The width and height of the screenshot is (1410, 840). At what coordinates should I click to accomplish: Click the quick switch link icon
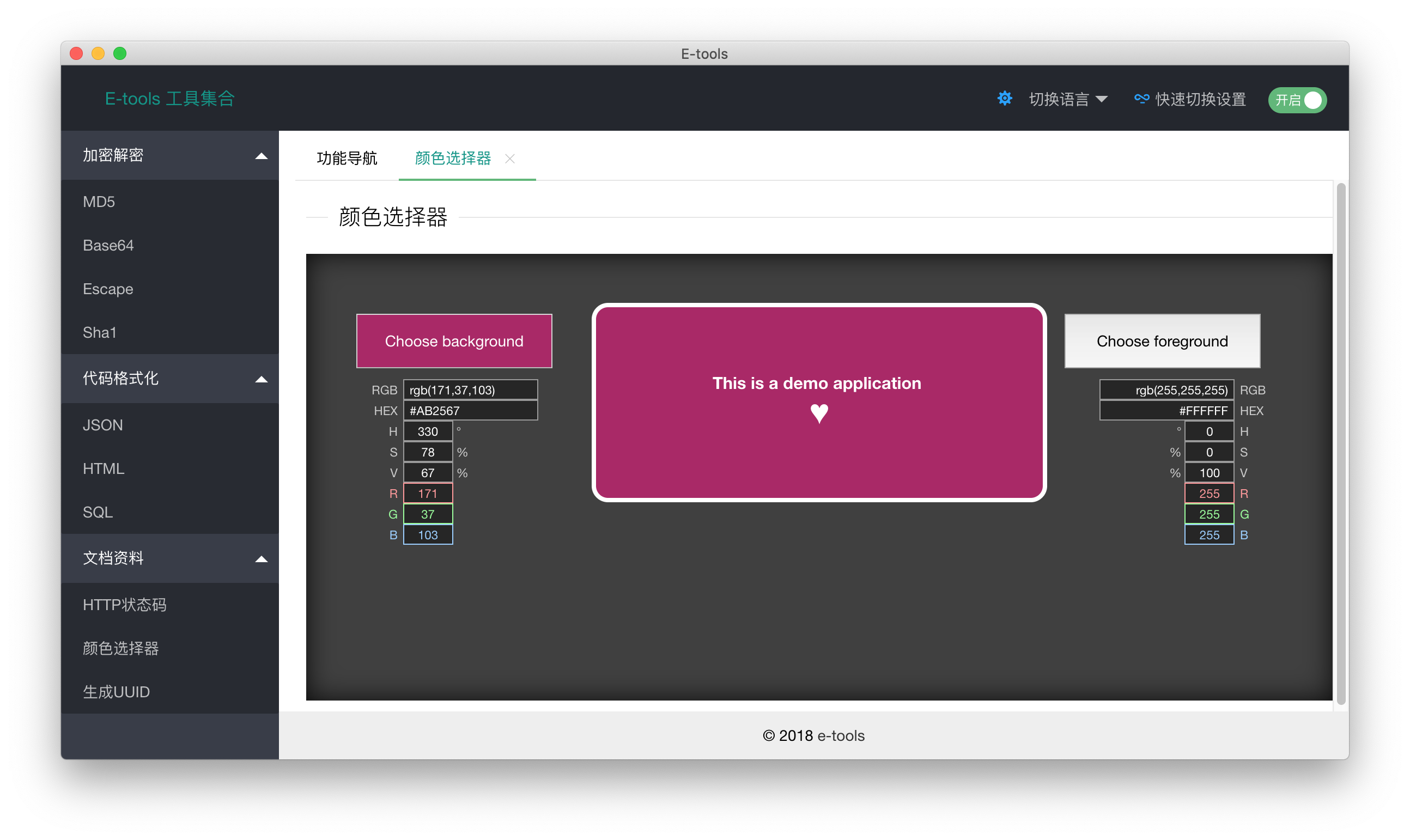click(x=1141, y=99)
